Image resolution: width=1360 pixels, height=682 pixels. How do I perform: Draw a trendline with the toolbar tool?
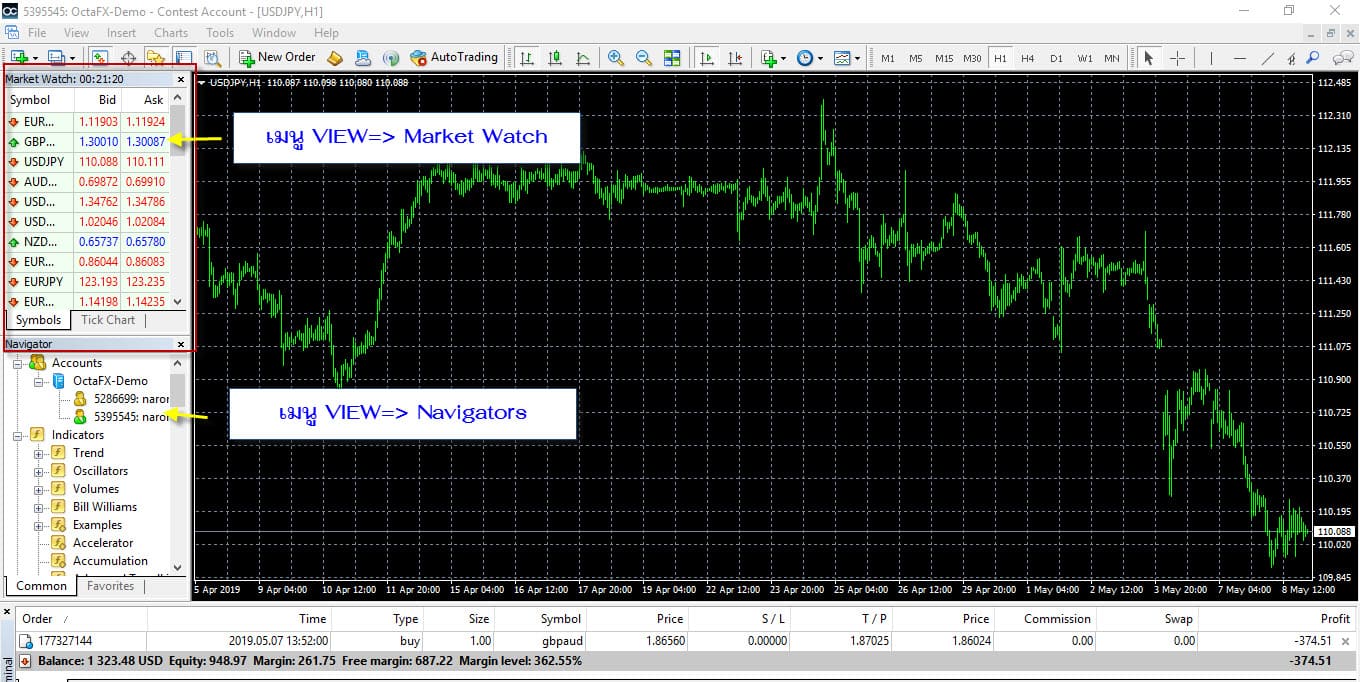tap(1268, 58)
